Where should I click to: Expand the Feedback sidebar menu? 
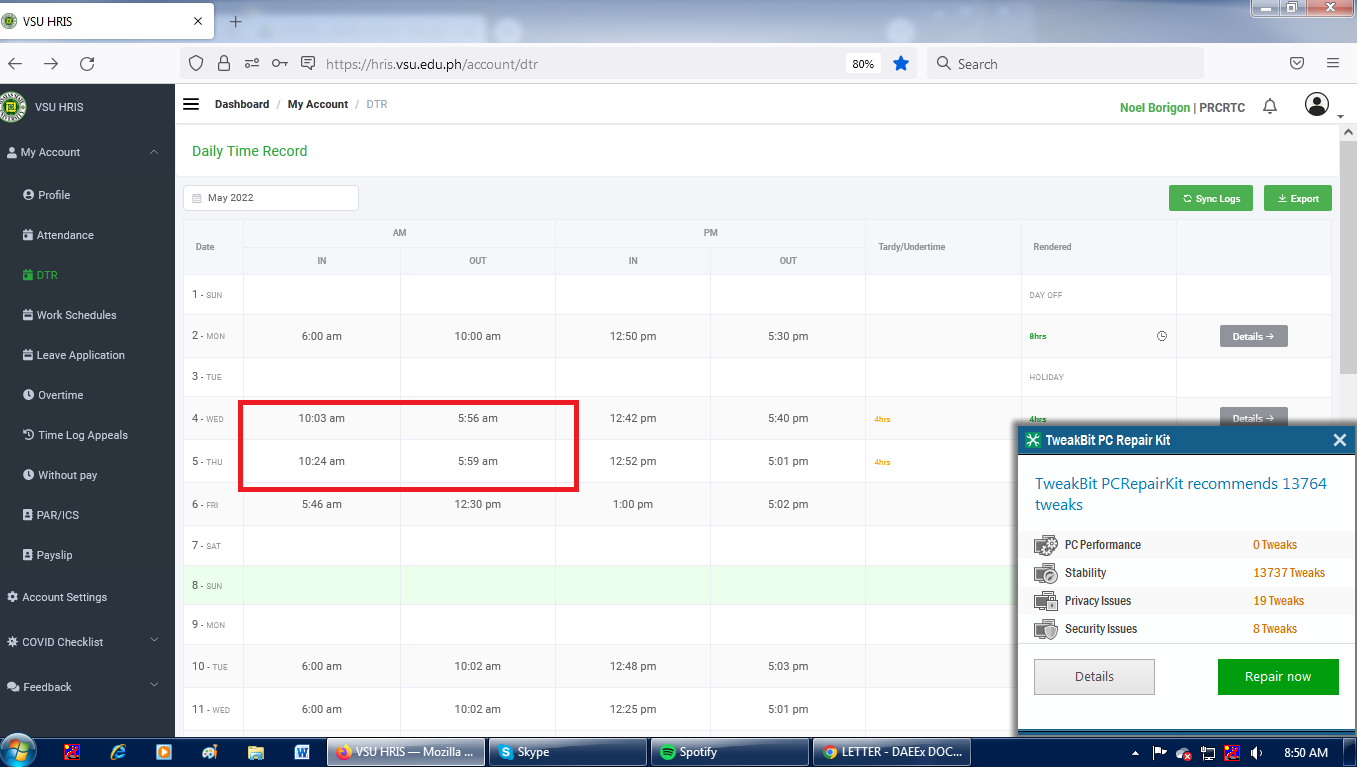coord(153,685)
